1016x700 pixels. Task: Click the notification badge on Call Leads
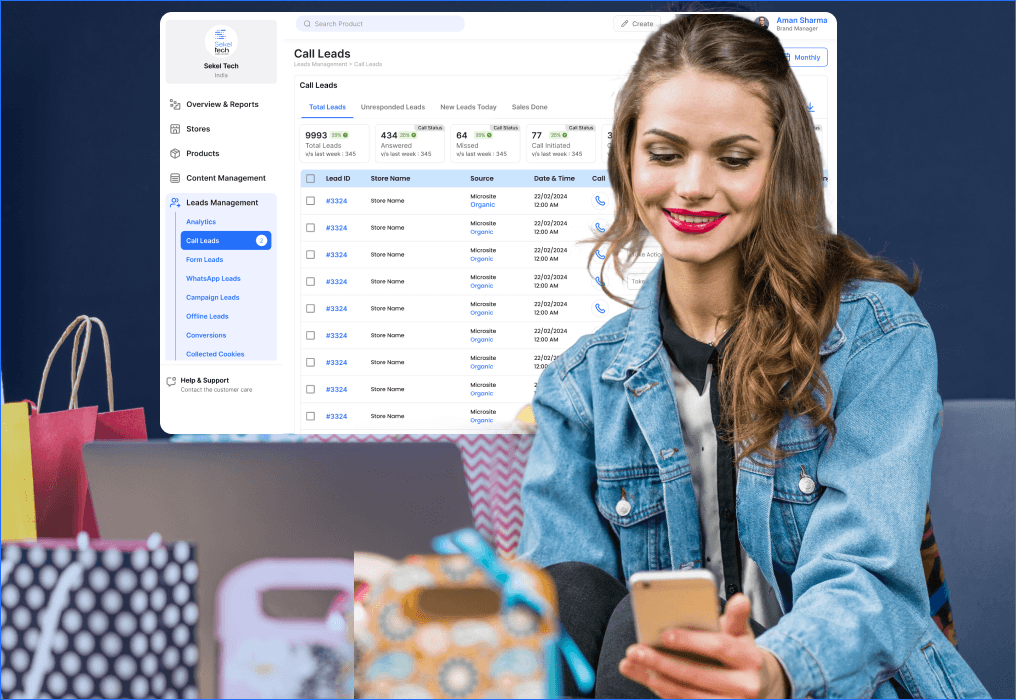pyautogui.click(x=261, y=240)
